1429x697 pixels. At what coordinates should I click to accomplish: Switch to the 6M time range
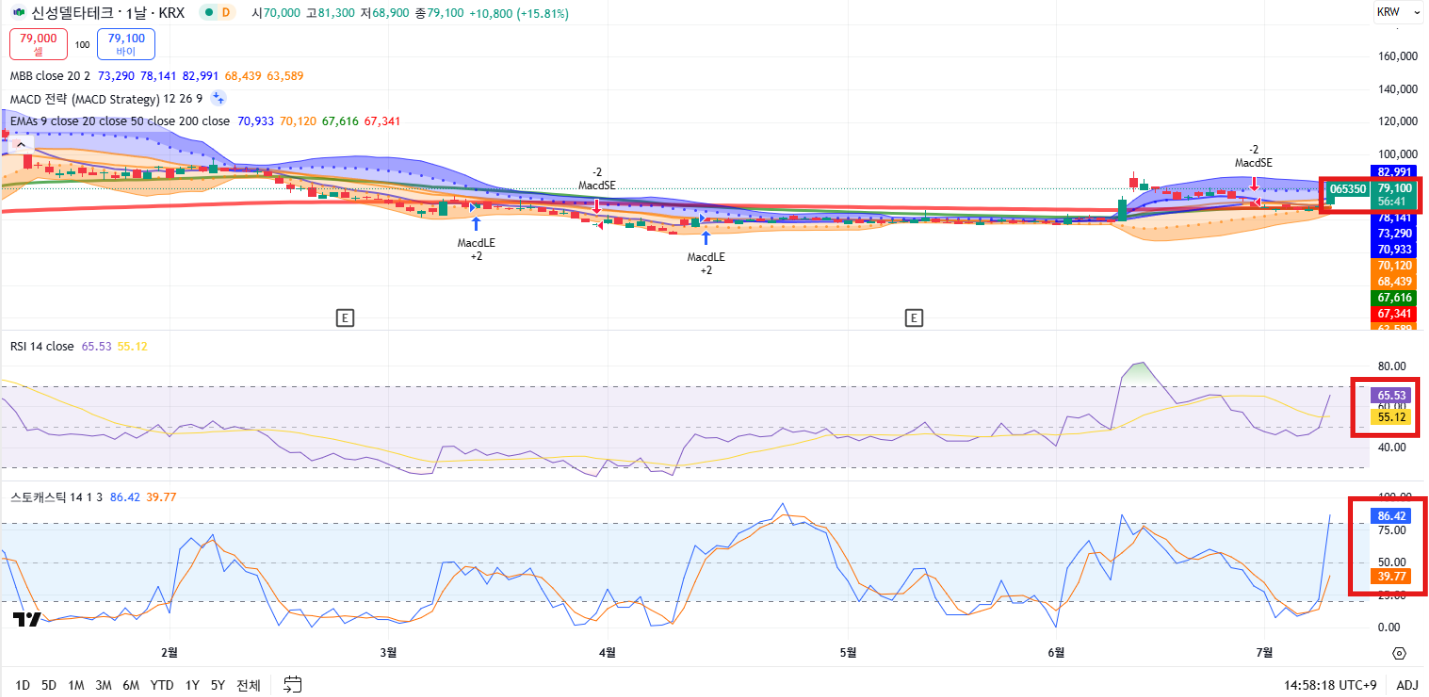[x=131, y=685]
